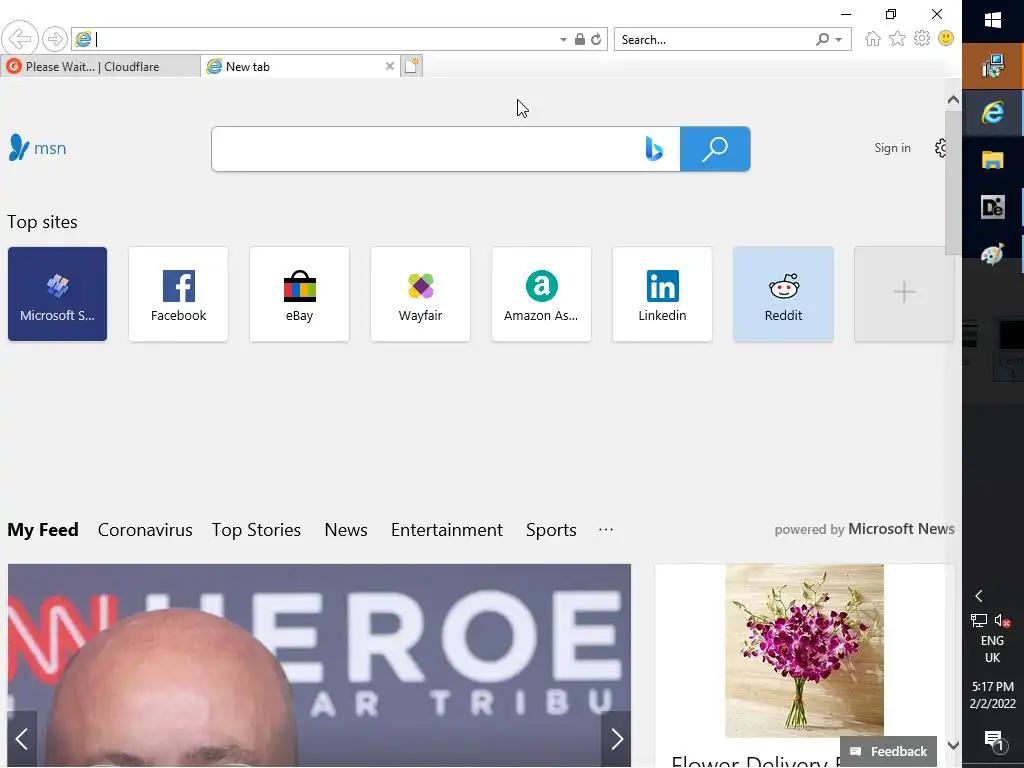This screenshot has width=1024, height=768.
Task: Click the 5:17 PM clock
Action: 993,686
